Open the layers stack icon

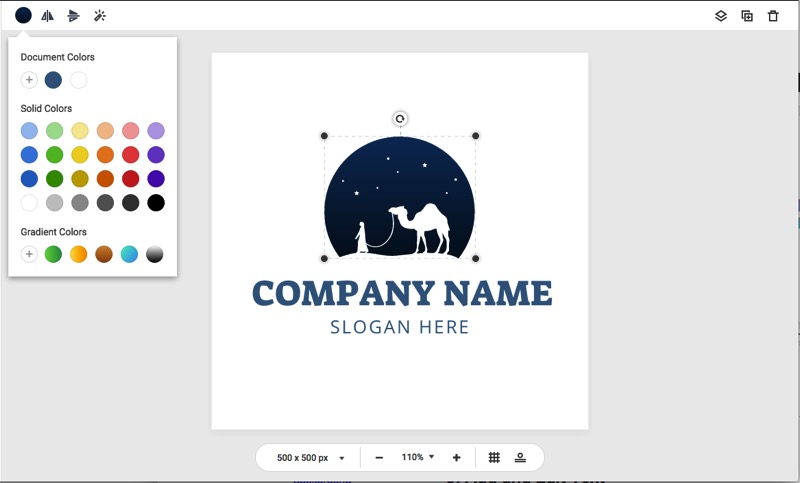point(721,16)
